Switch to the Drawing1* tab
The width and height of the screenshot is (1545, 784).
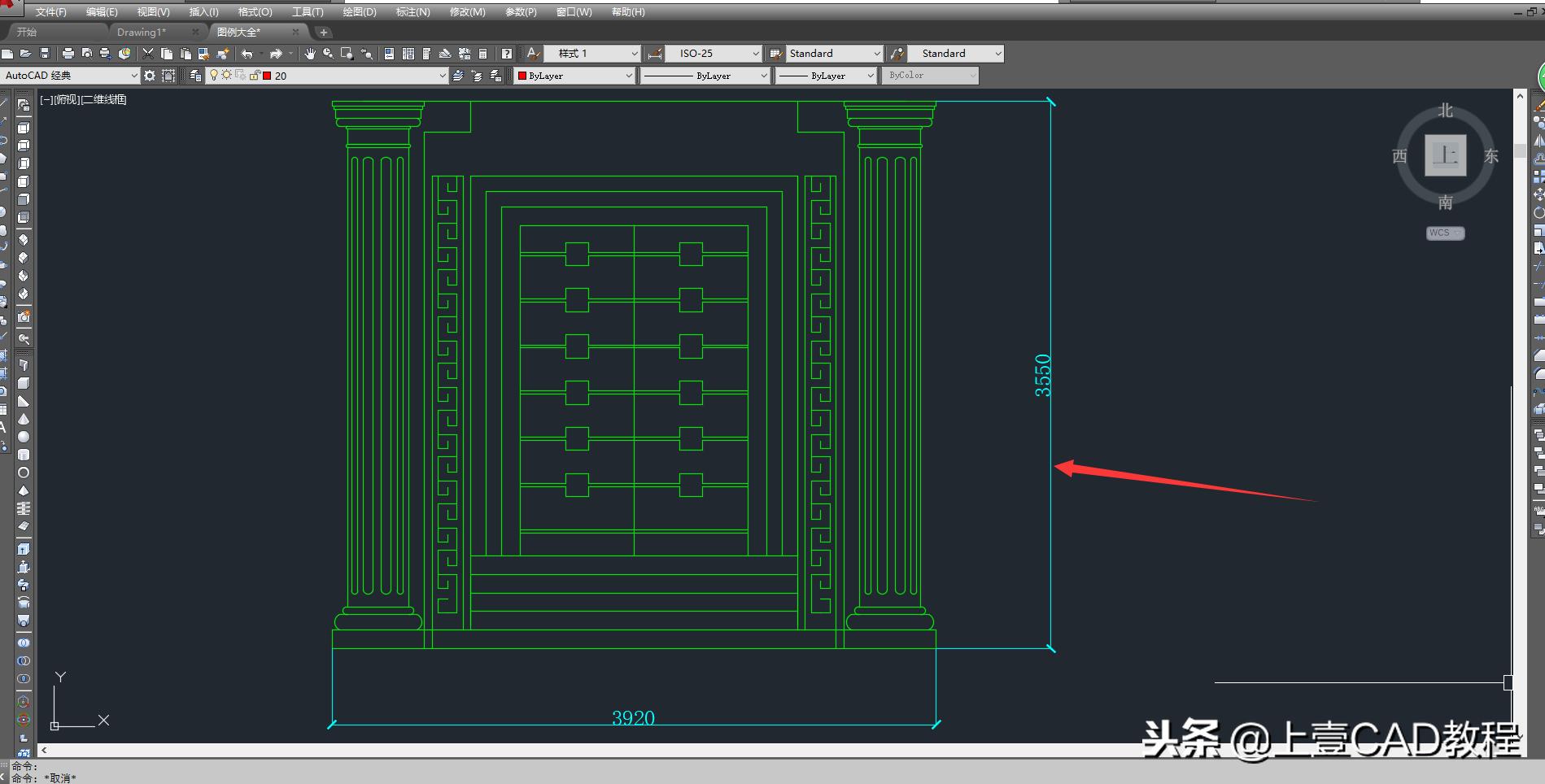point(142,33)
